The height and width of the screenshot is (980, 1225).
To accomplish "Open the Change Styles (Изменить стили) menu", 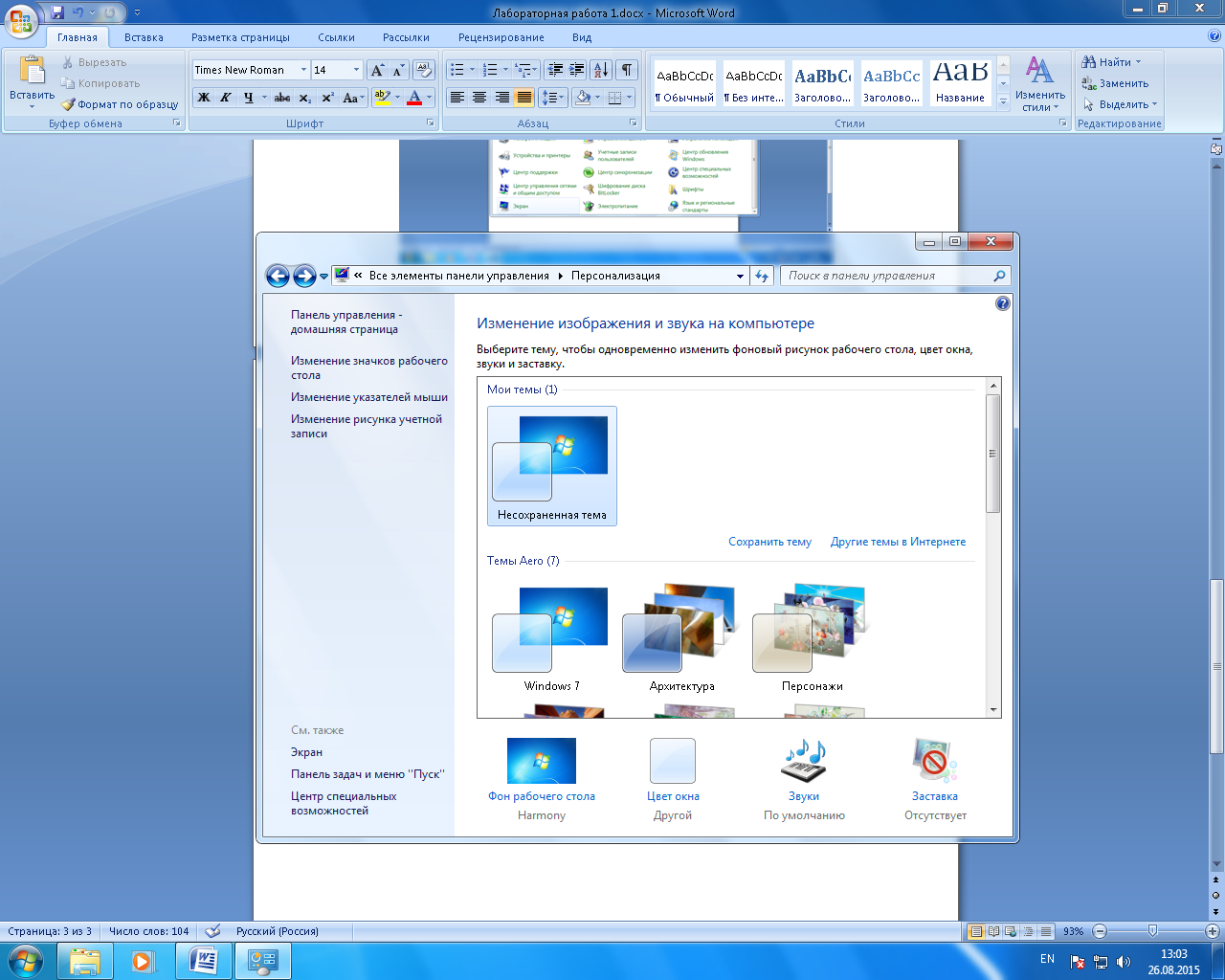I will coord(1040,84).
